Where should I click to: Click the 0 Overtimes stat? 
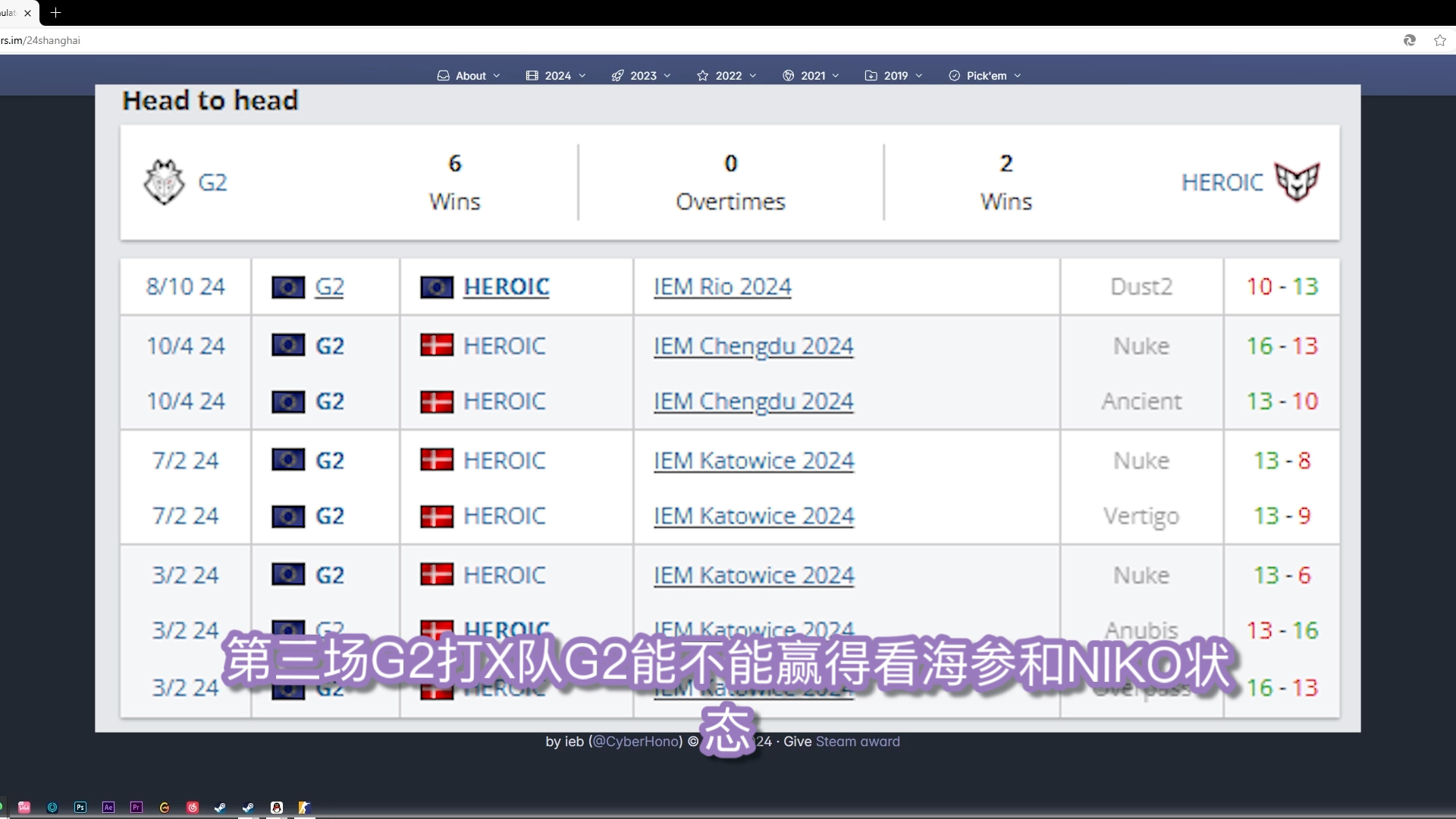(730, 182)
